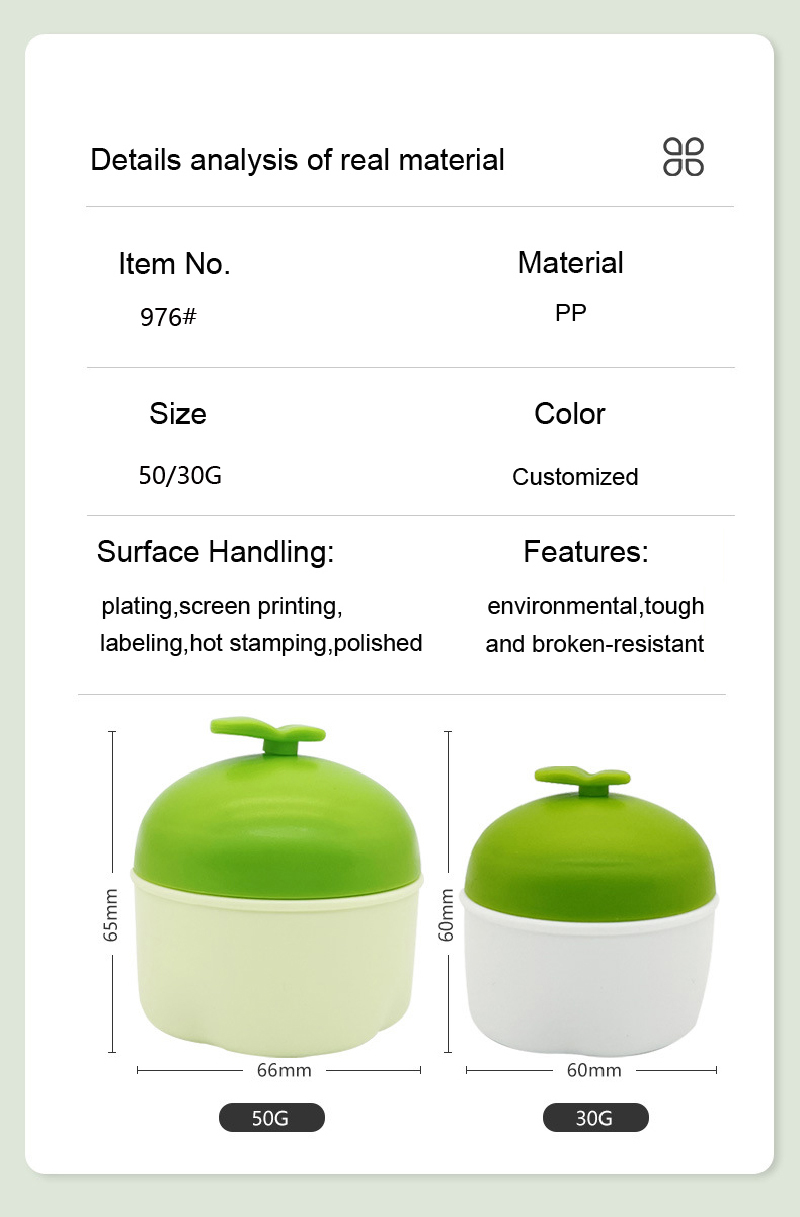Select the large green 50G jar image
Viewport: 800px width, 1217px height.
pos(277,886)
